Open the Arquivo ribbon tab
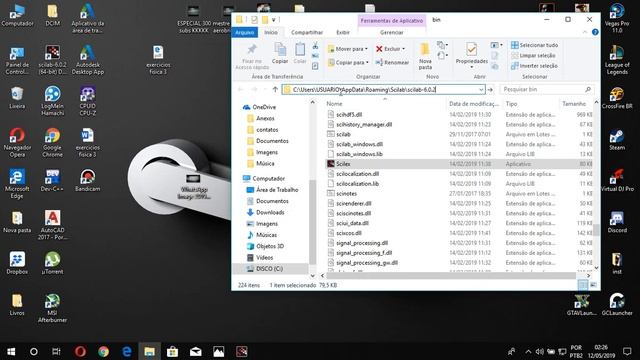 click(x=244, y=32)
